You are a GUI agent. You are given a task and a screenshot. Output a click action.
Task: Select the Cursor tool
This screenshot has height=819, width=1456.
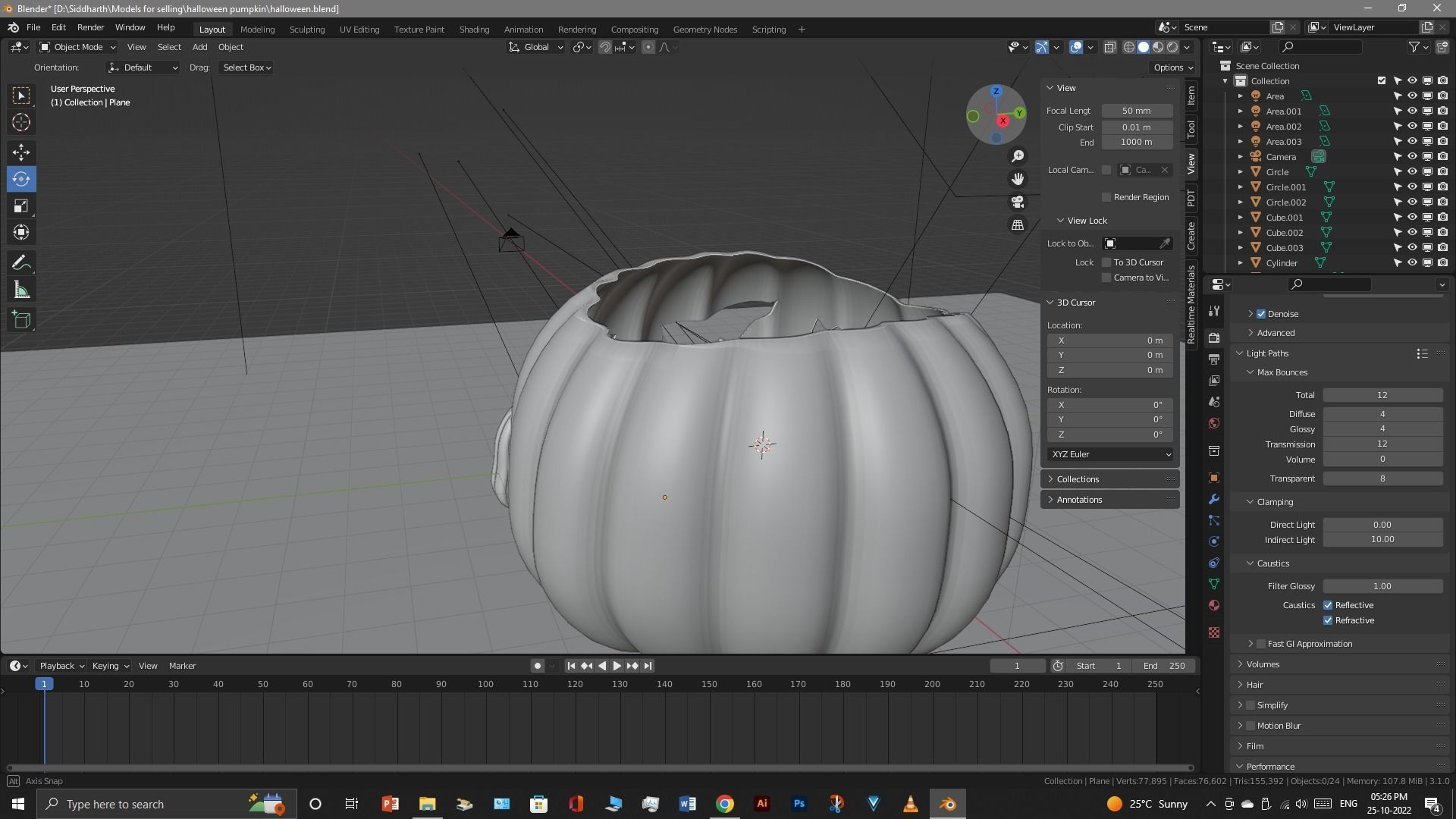(21, 122)
